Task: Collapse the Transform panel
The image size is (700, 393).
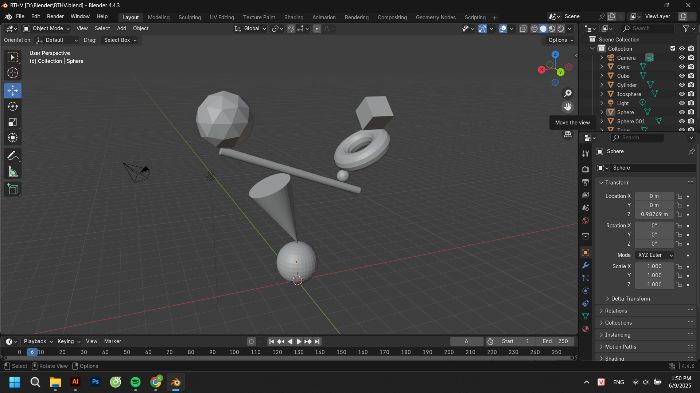Action: pyautogui.click(x=616, y=183)
